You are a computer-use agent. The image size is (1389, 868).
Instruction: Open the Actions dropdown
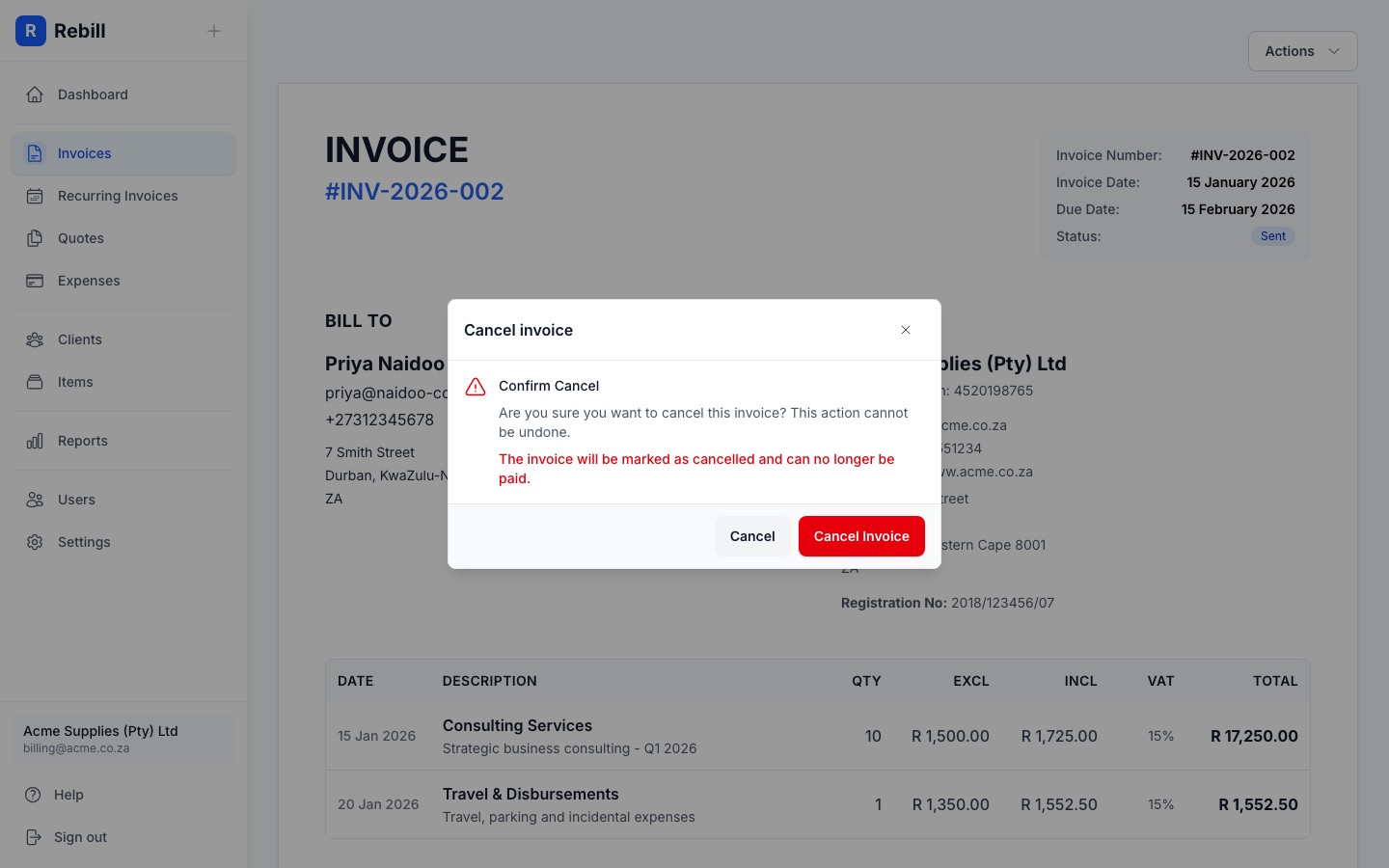click(x=1301, y=51)
